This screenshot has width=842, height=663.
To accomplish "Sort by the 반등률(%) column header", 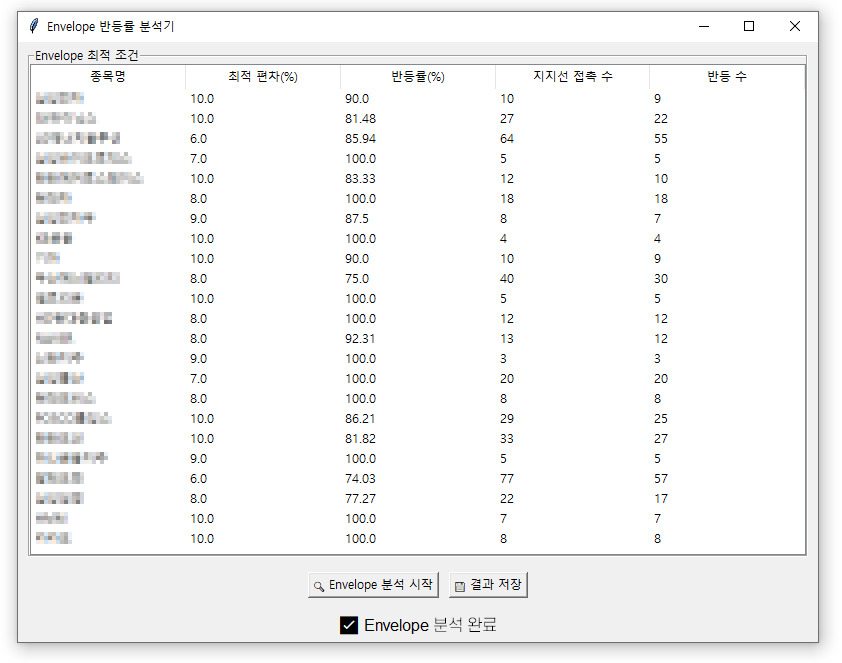I will (417, 76).
